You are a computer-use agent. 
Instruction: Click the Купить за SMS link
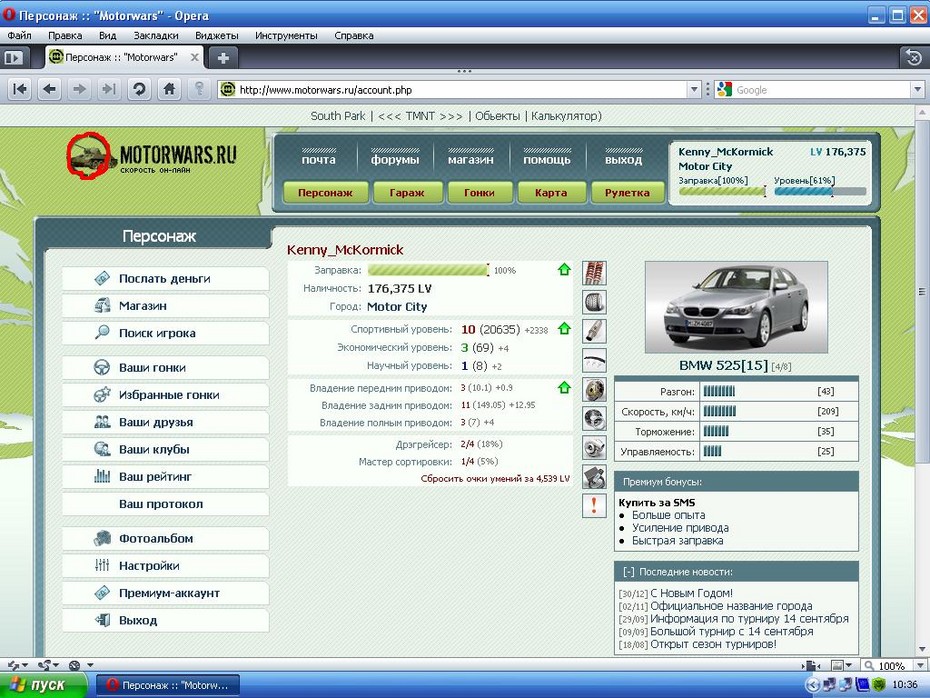657,502
